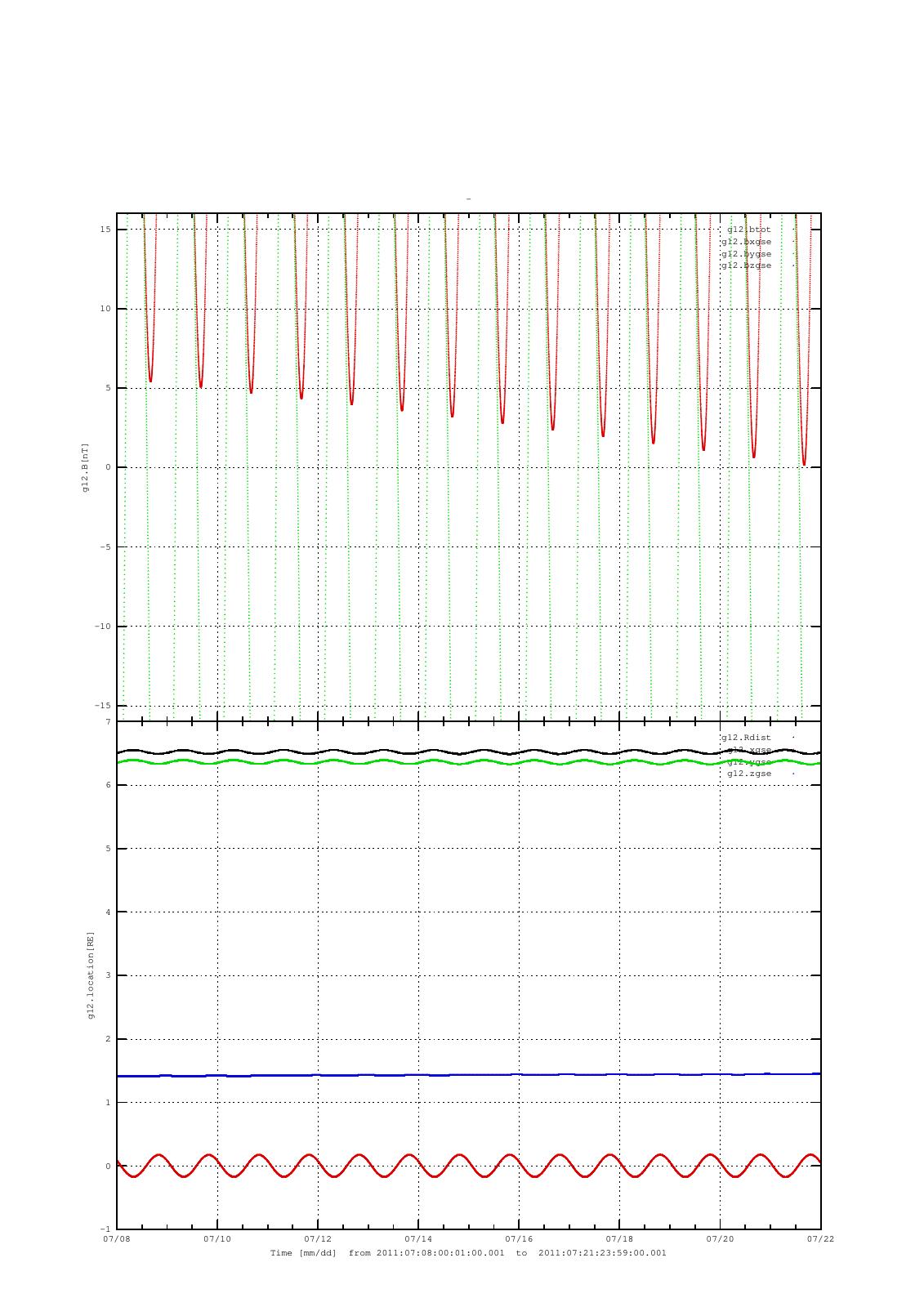Click the 2 tick on the RE axis
Viewport: 924px width, 1307px height.
coord(108,1039)
